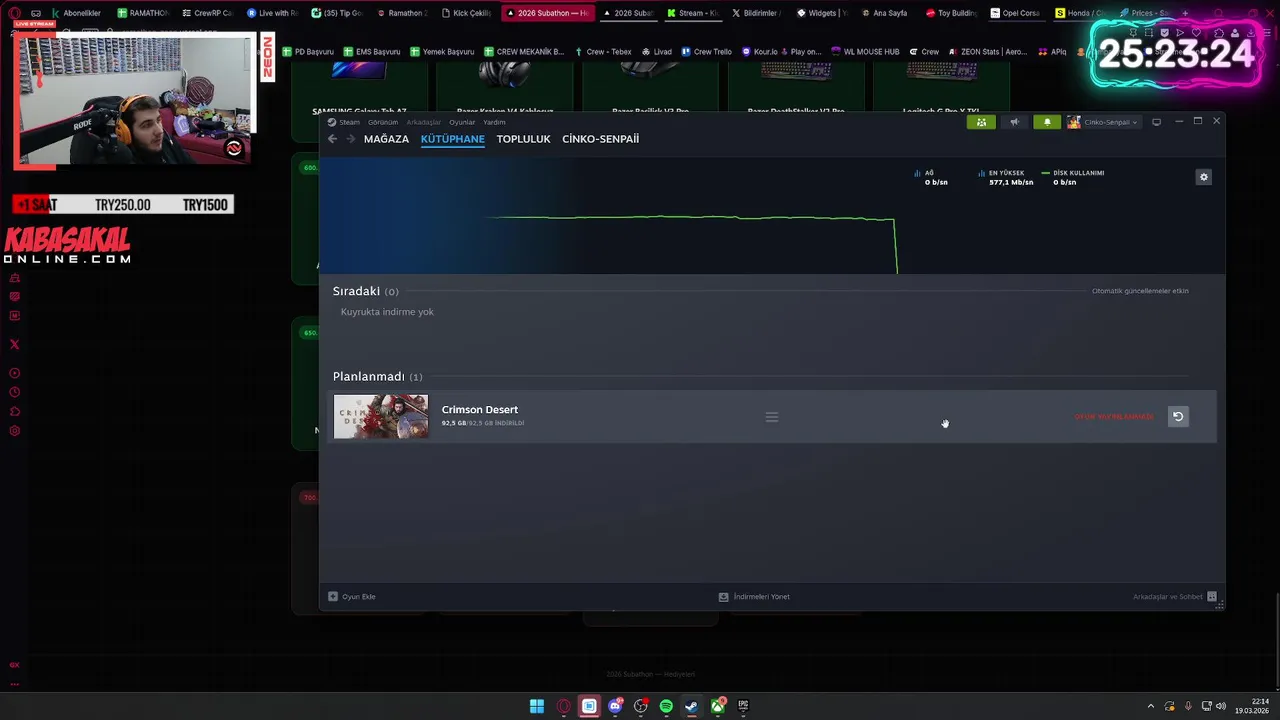The width and height of the screenshot is (1280, 720).
Task: Open the Crew - Tebex bookmark
Action: [603, 52]
